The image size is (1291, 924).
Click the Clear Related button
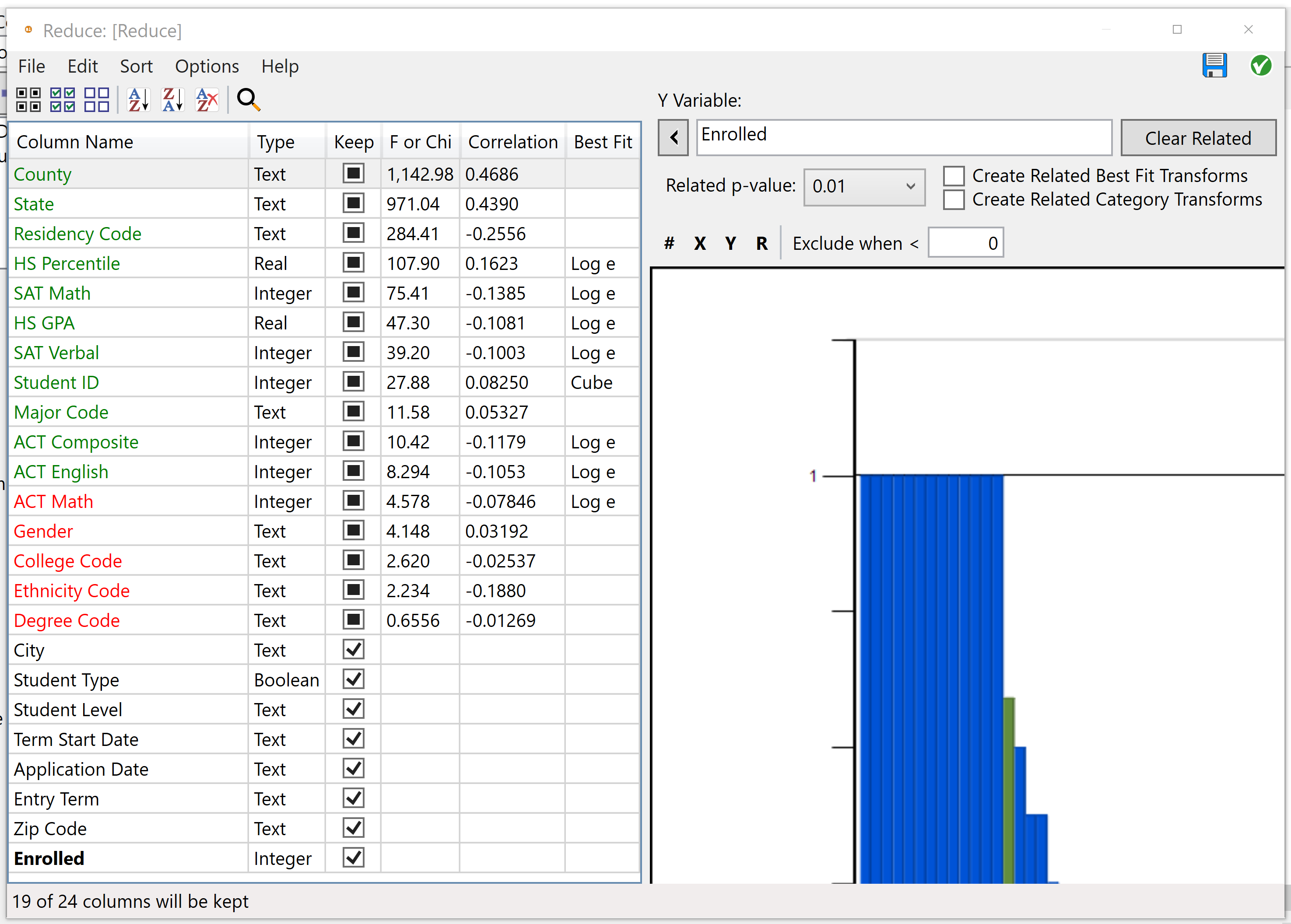(1198, 138)
